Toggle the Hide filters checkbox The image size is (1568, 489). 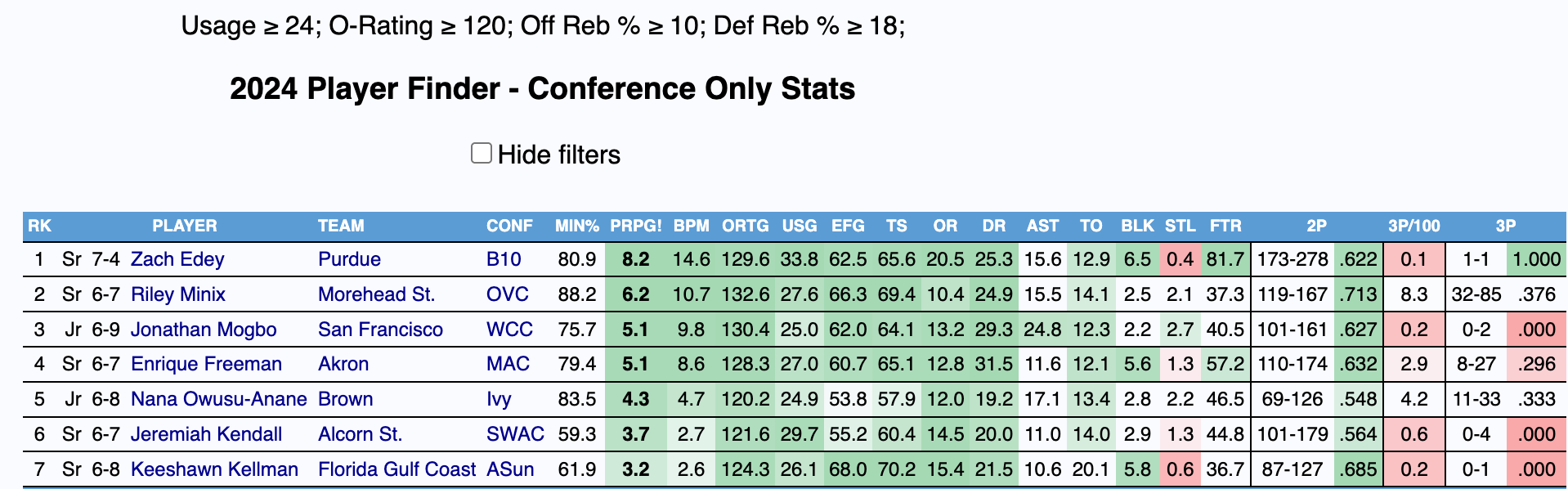pos(482,153)
